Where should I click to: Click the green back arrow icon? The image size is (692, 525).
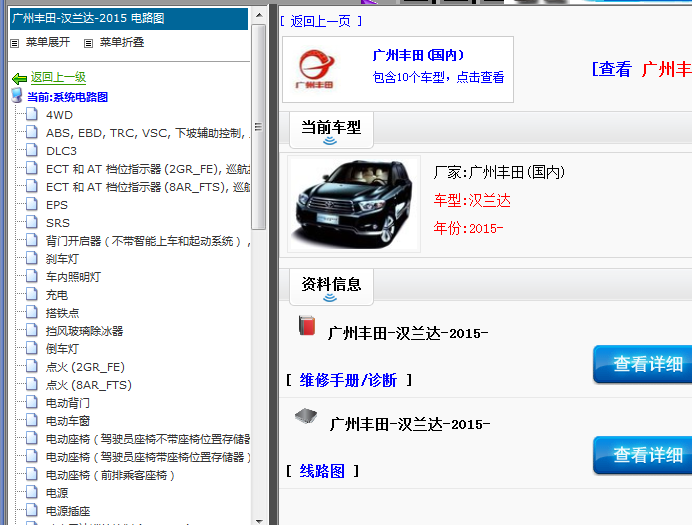pos(19,79)
